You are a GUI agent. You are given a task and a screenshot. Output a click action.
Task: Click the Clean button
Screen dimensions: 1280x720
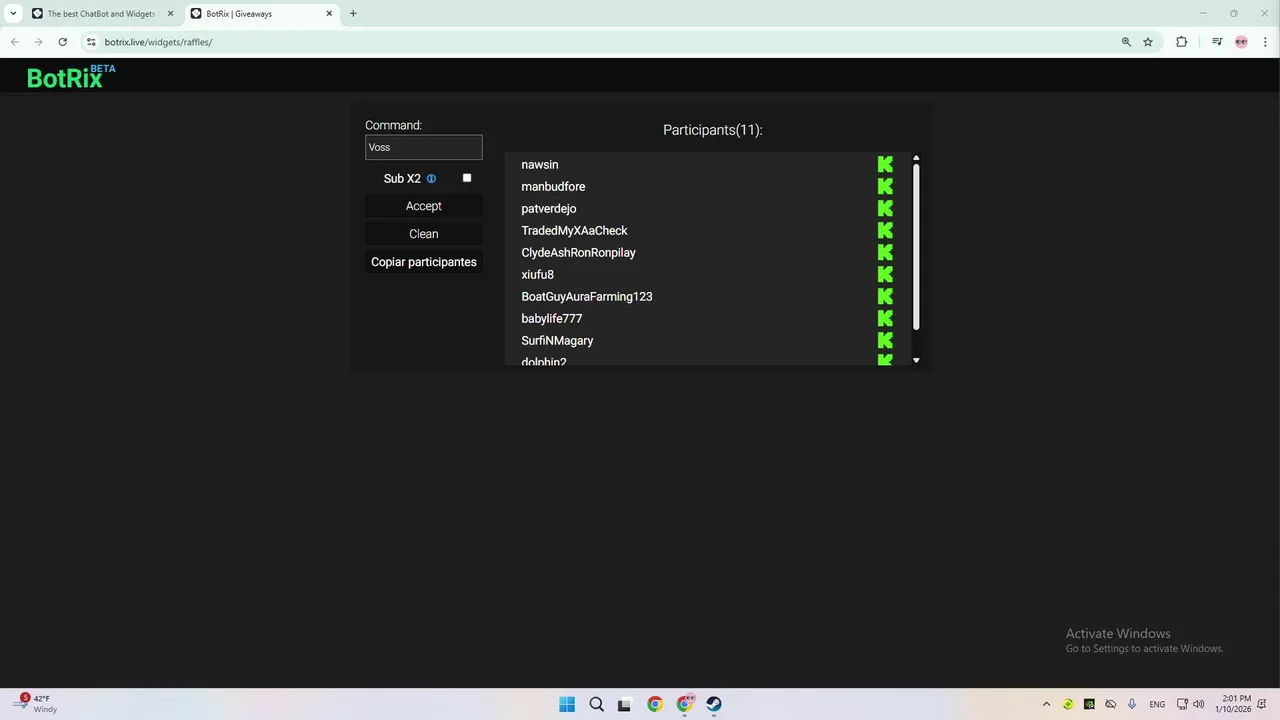[x=424, y=234]
